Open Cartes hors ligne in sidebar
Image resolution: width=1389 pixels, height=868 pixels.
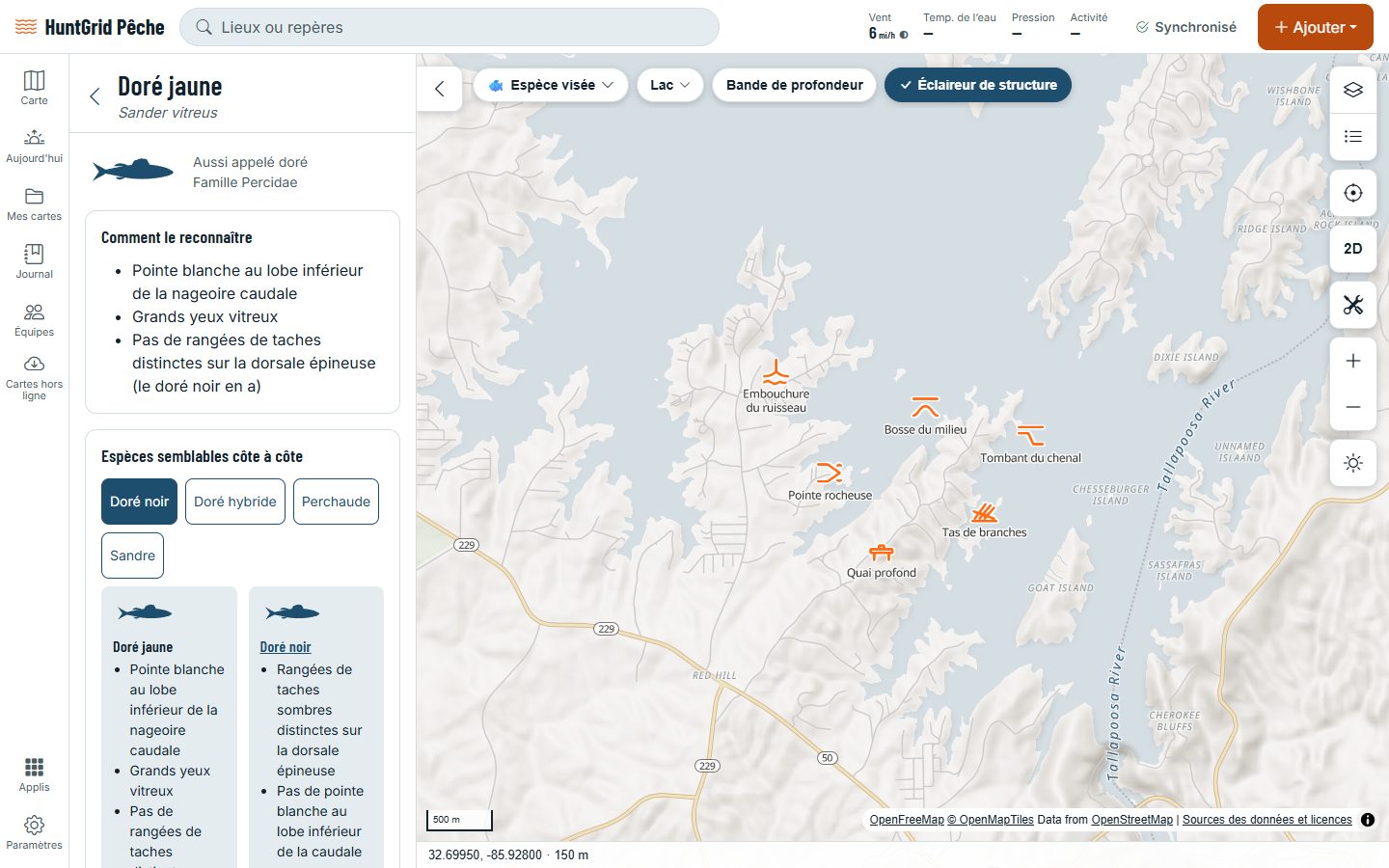click(34, 378)
